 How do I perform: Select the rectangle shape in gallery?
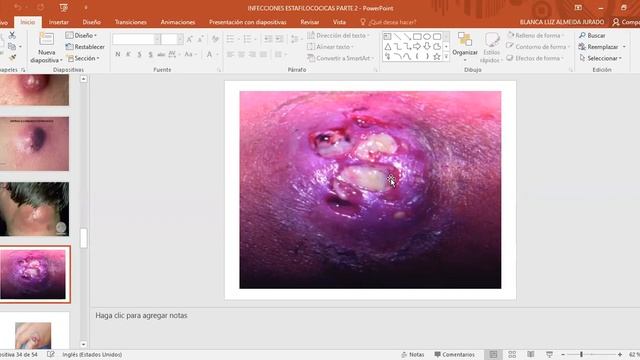417,37
